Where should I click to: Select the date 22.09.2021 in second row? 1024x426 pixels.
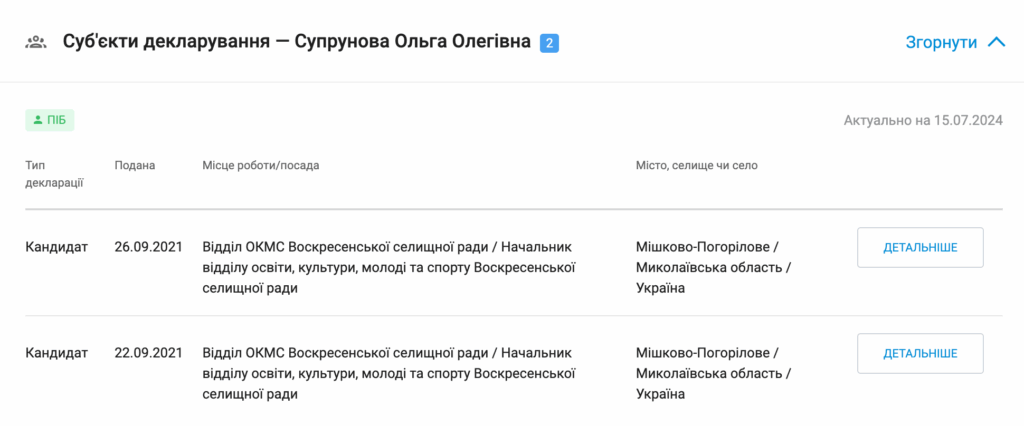pyautogui.click(x=148, y=352)
